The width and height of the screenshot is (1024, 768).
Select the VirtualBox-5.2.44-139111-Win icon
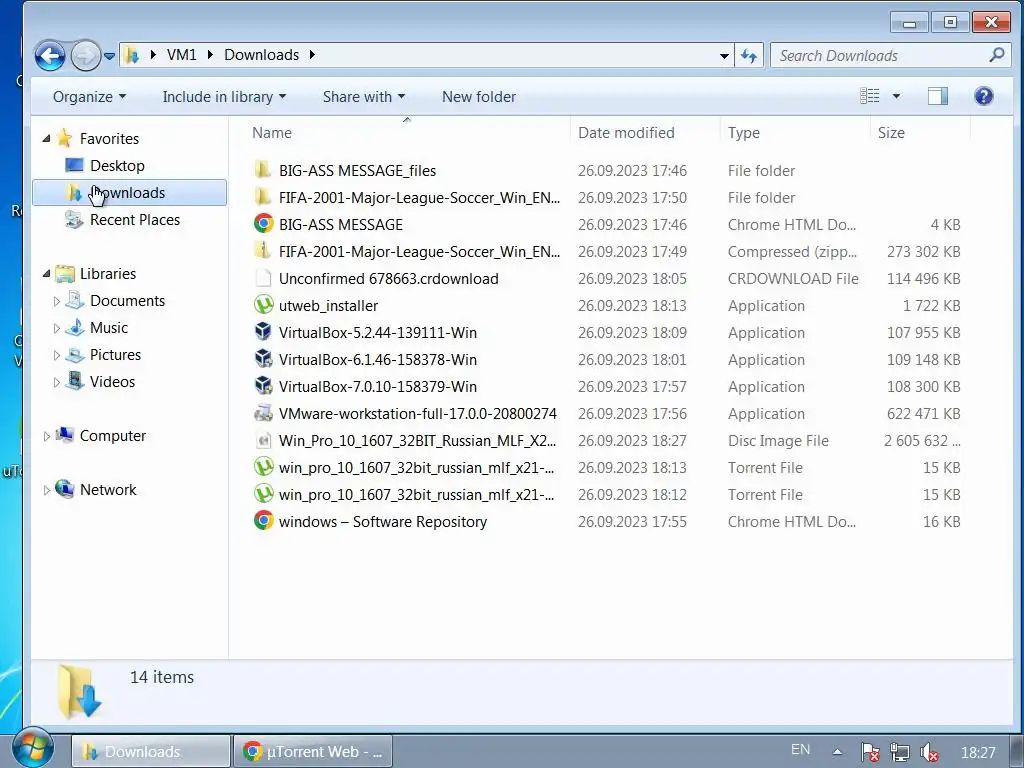[263, 332]
